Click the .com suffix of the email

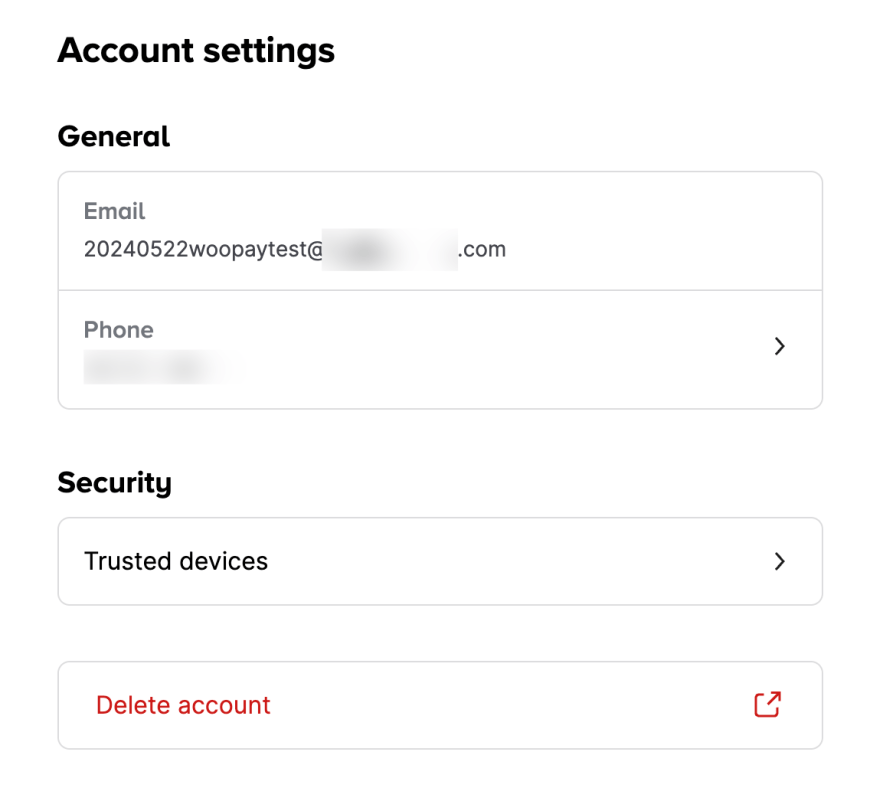click(482, 249)
